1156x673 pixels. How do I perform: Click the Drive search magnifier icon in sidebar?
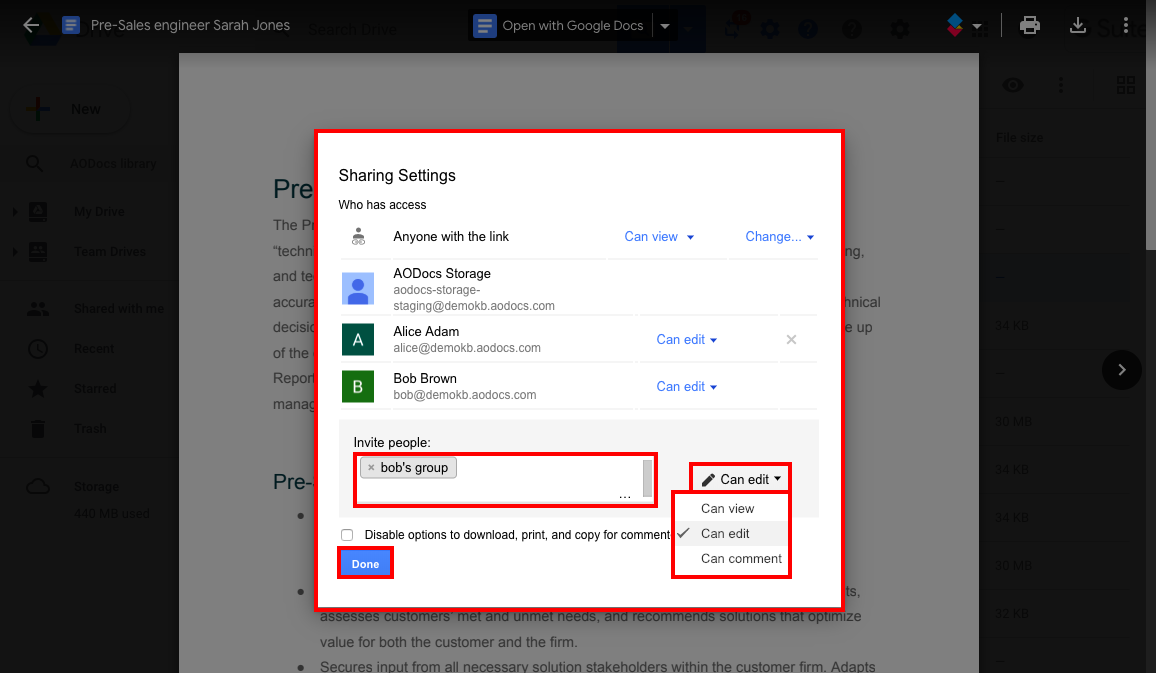point(35,164)
